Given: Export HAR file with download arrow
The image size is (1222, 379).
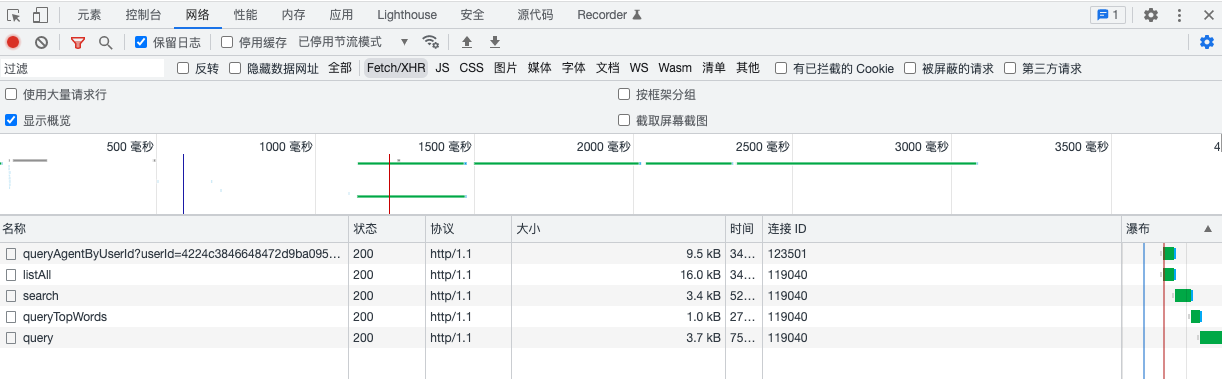Looking at the screenshot, I should (494, 42).
